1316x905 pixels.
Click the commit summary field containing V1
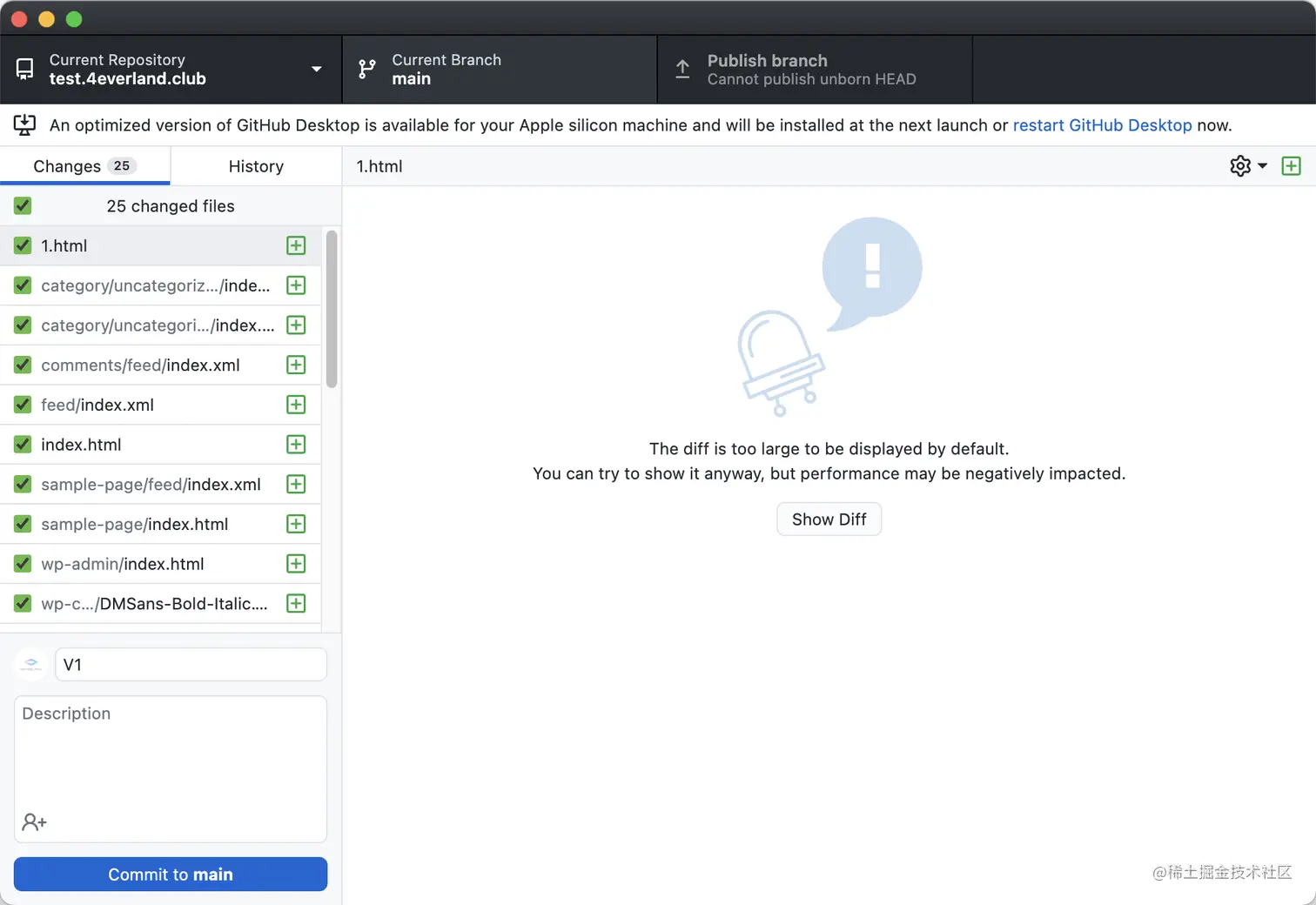(191, 665)
